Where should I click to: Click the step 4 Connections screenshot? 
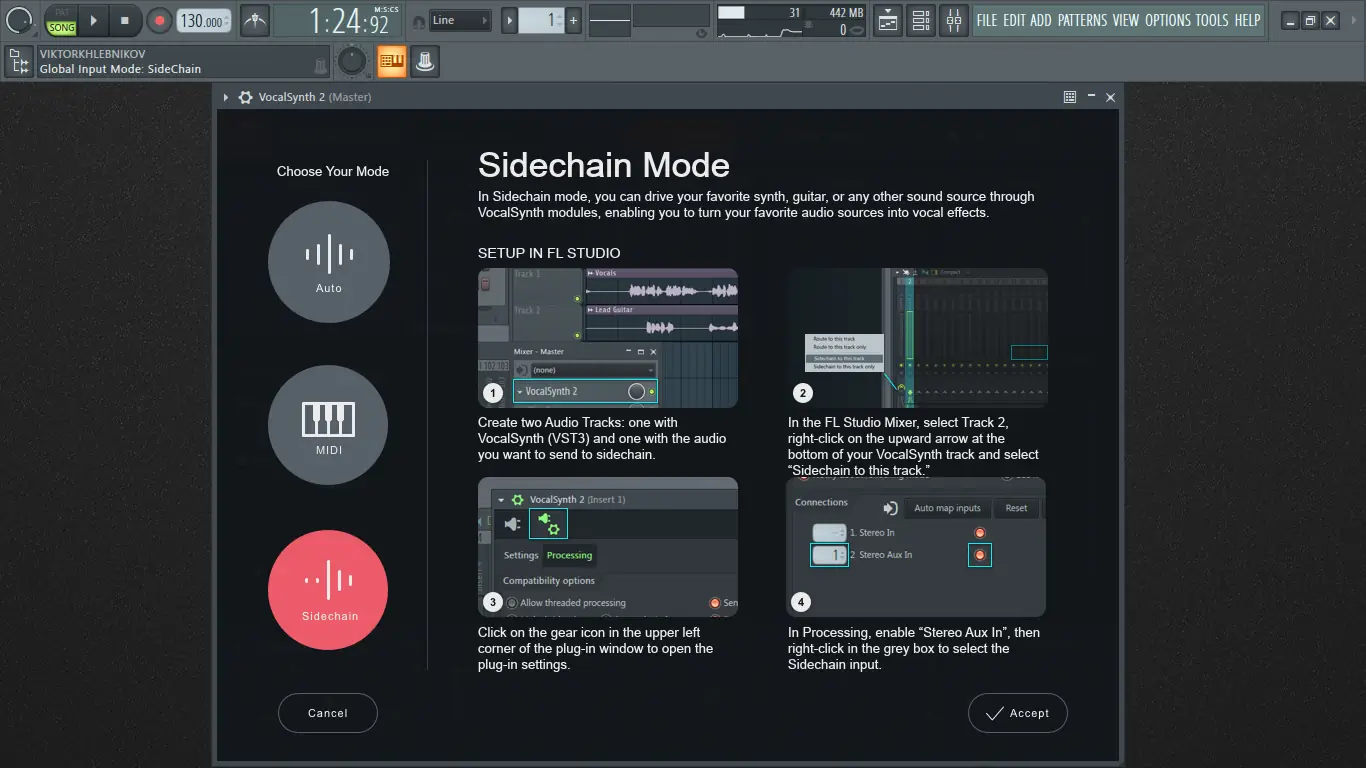point(918,547)
